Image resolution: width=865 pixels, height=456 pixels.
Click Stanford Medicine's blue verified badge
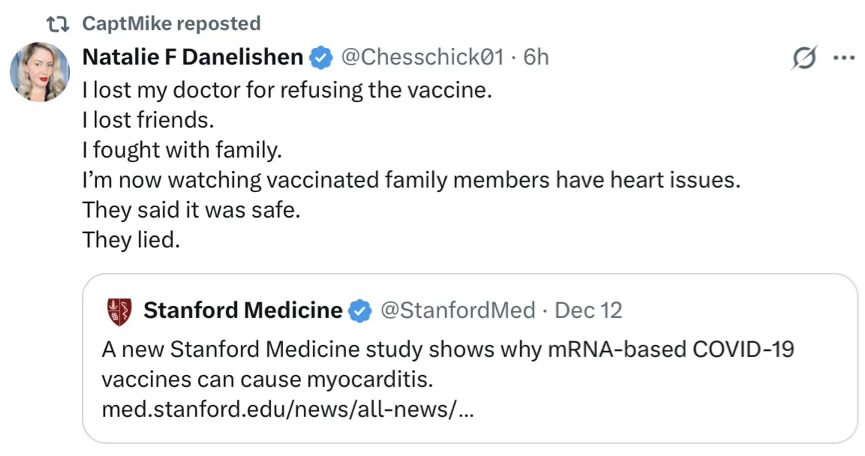360,311
